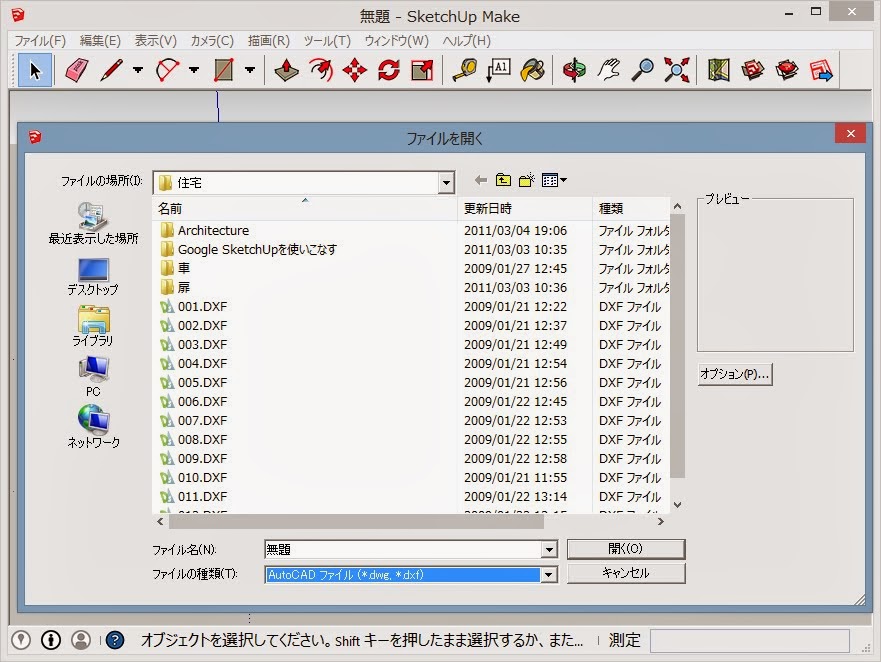Select the Pan hand tool
This screenshot has width=881, height=662.
608,70
